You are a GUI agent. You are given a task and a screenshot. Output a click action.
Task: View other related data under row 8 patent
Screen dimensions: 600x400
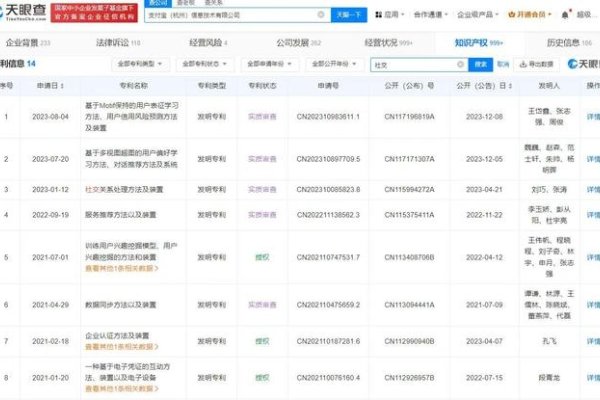(122, 389)
